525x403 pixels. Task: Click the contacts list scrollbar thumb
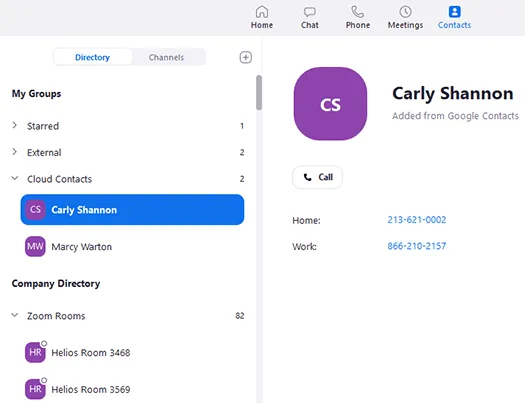tap(259, 93)
